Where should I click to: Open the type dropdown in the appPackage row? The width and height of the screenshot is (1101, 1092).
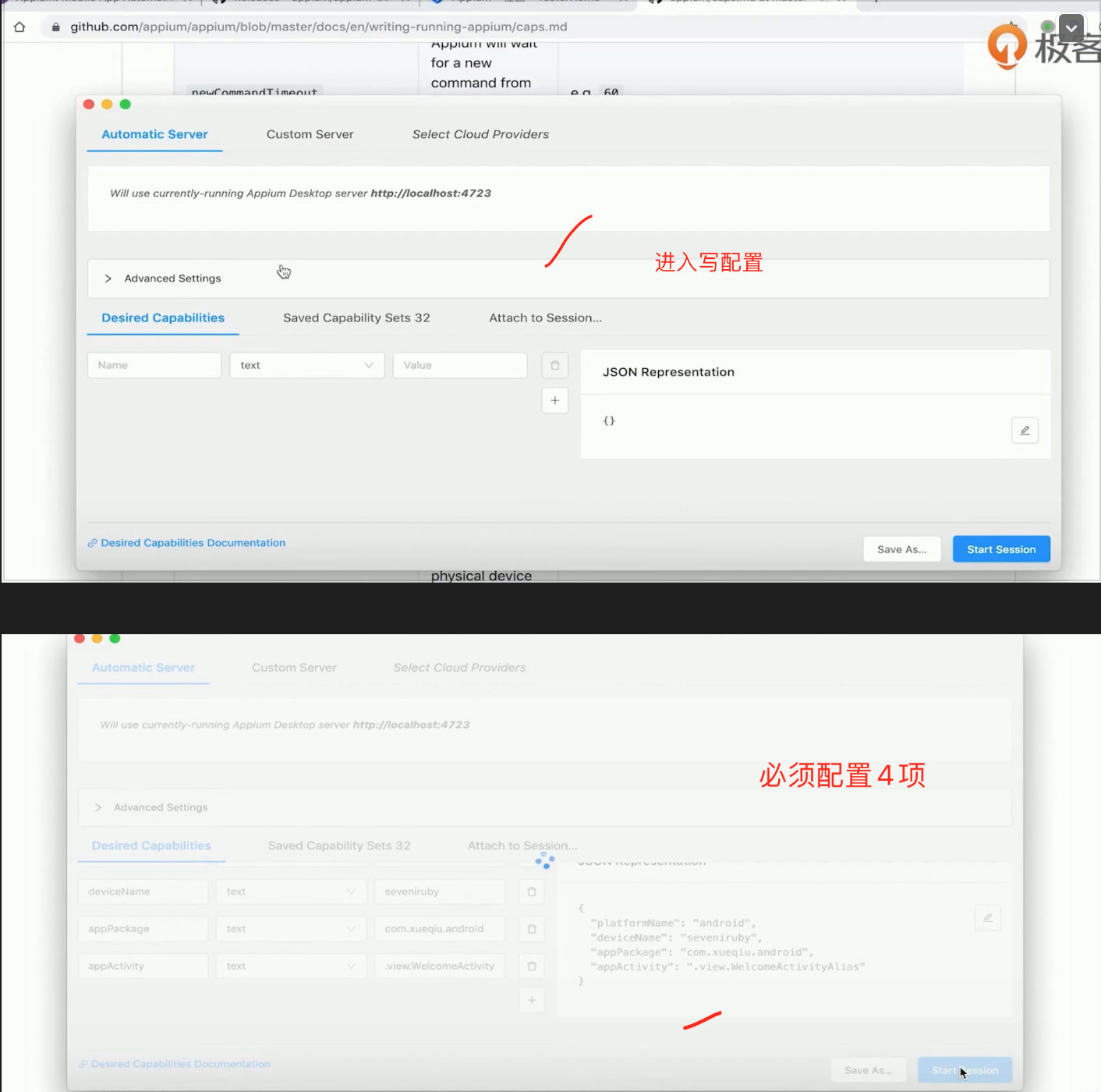291,929
